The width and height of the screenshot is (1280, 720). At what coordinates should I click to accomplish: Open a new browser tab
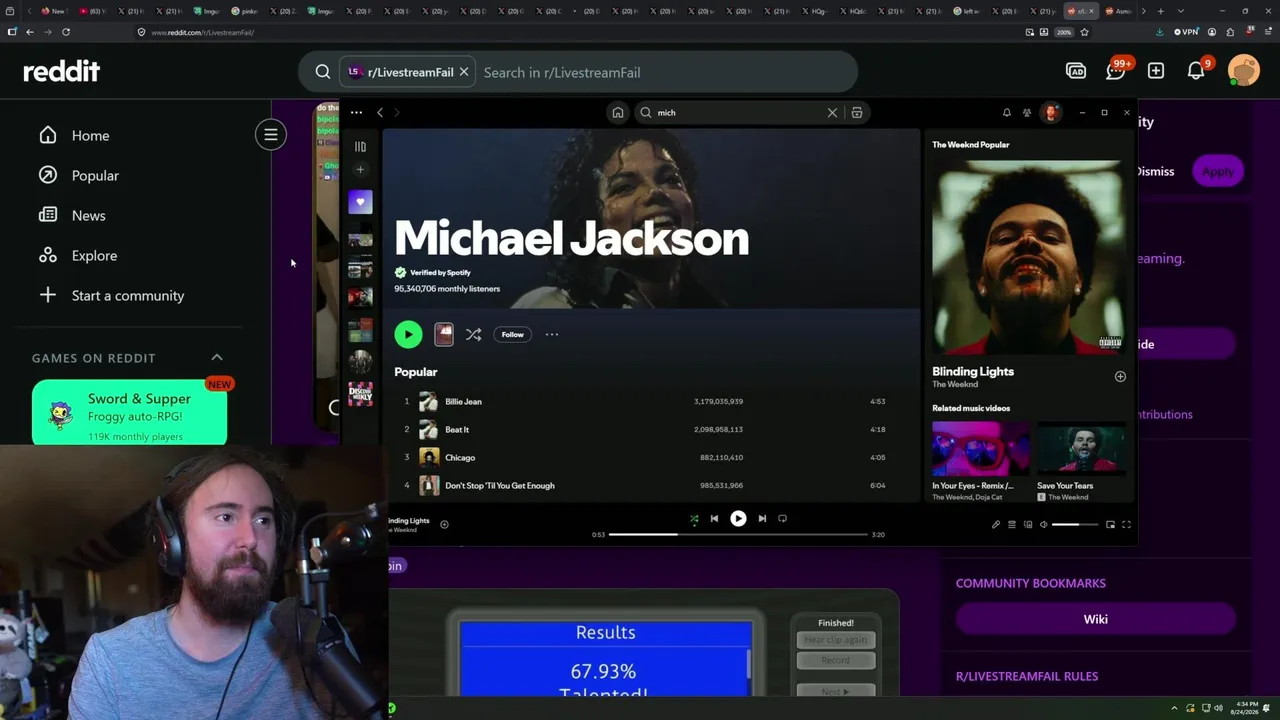click(1160, 11)
